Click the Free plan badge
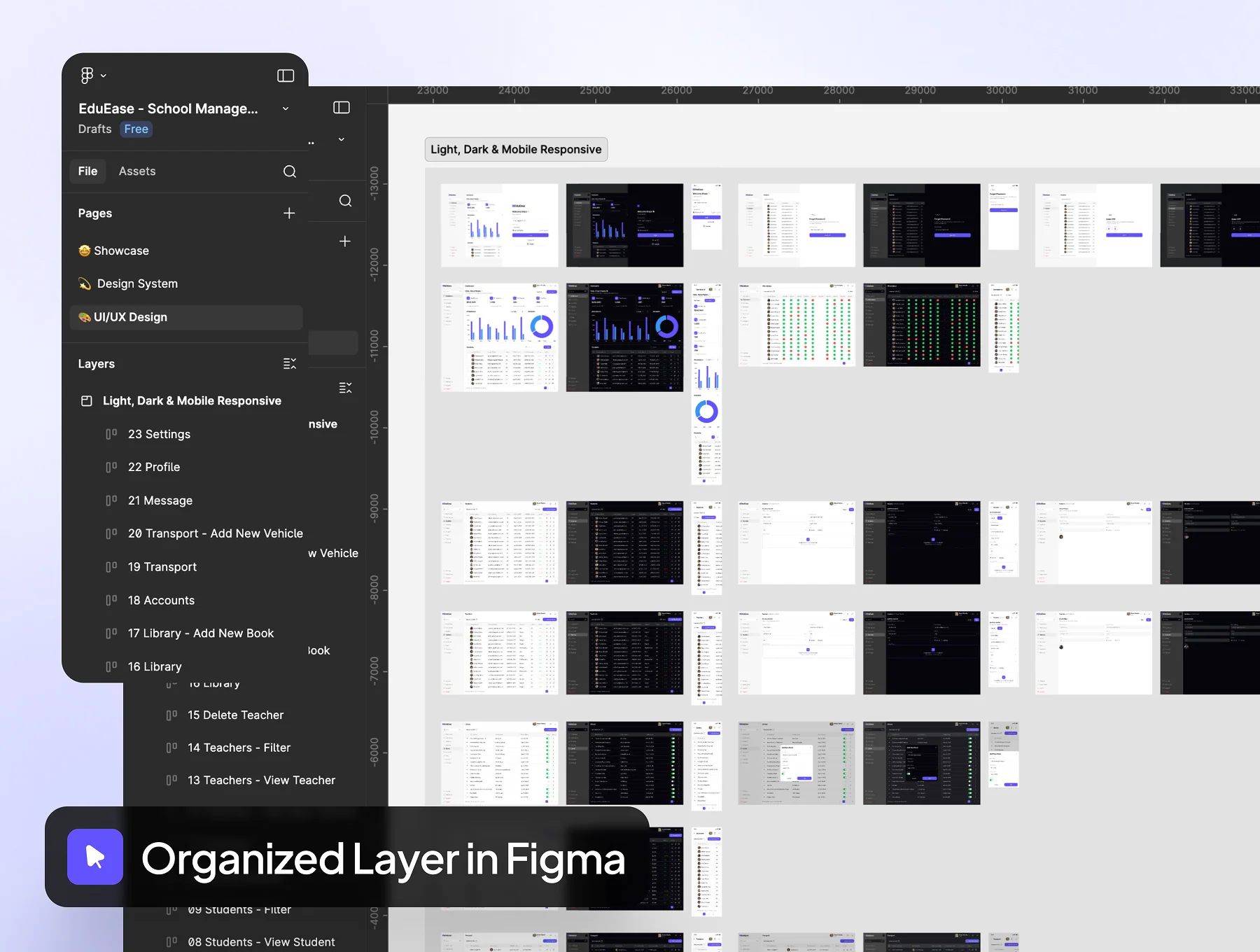The height and width of the screenshot is (952, 1260). pos(136,129)
